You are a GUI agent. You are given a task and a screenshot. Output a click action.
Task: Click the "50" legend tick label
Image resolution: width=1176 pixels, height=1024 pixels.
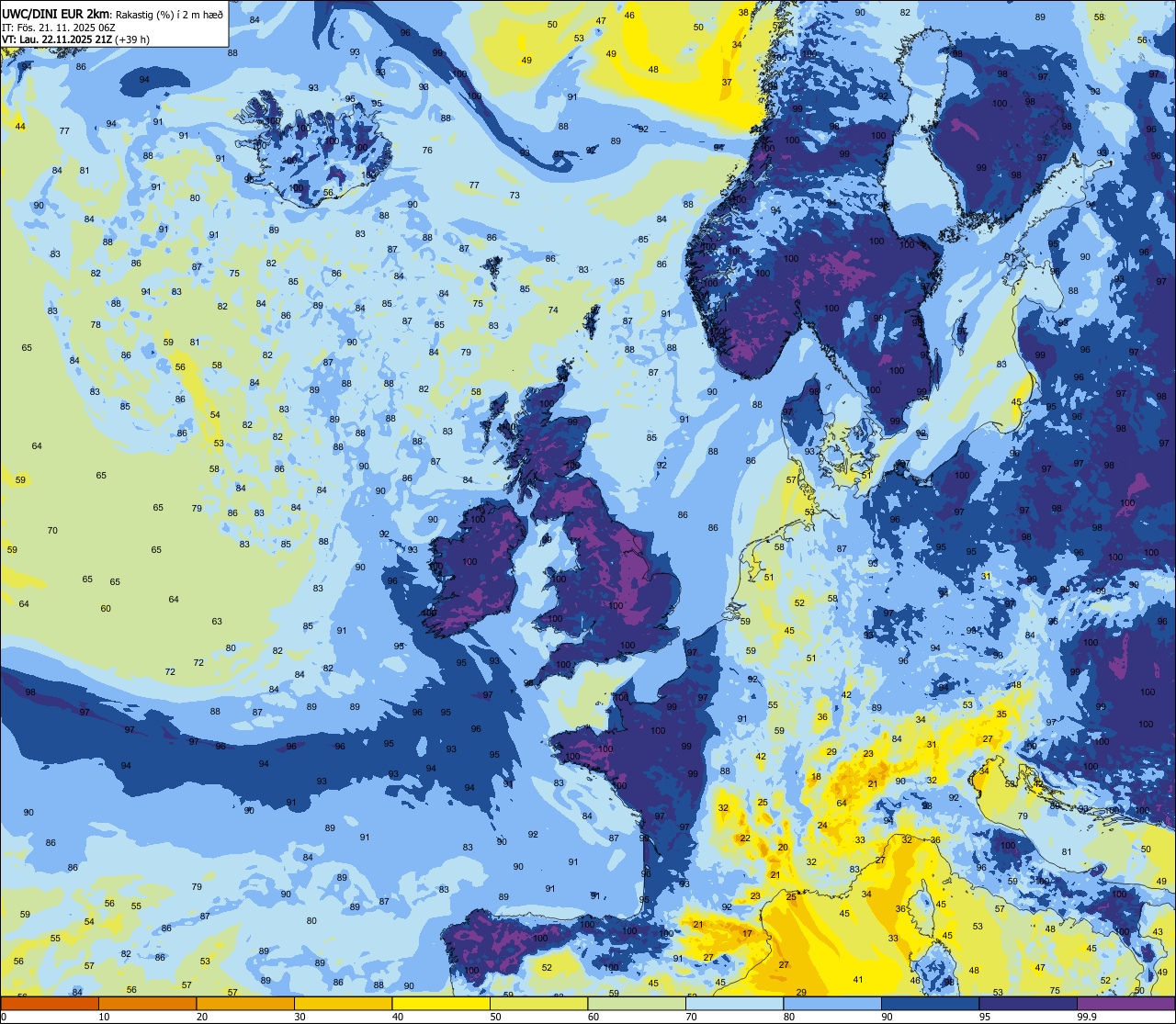(x=495, y=1017)
